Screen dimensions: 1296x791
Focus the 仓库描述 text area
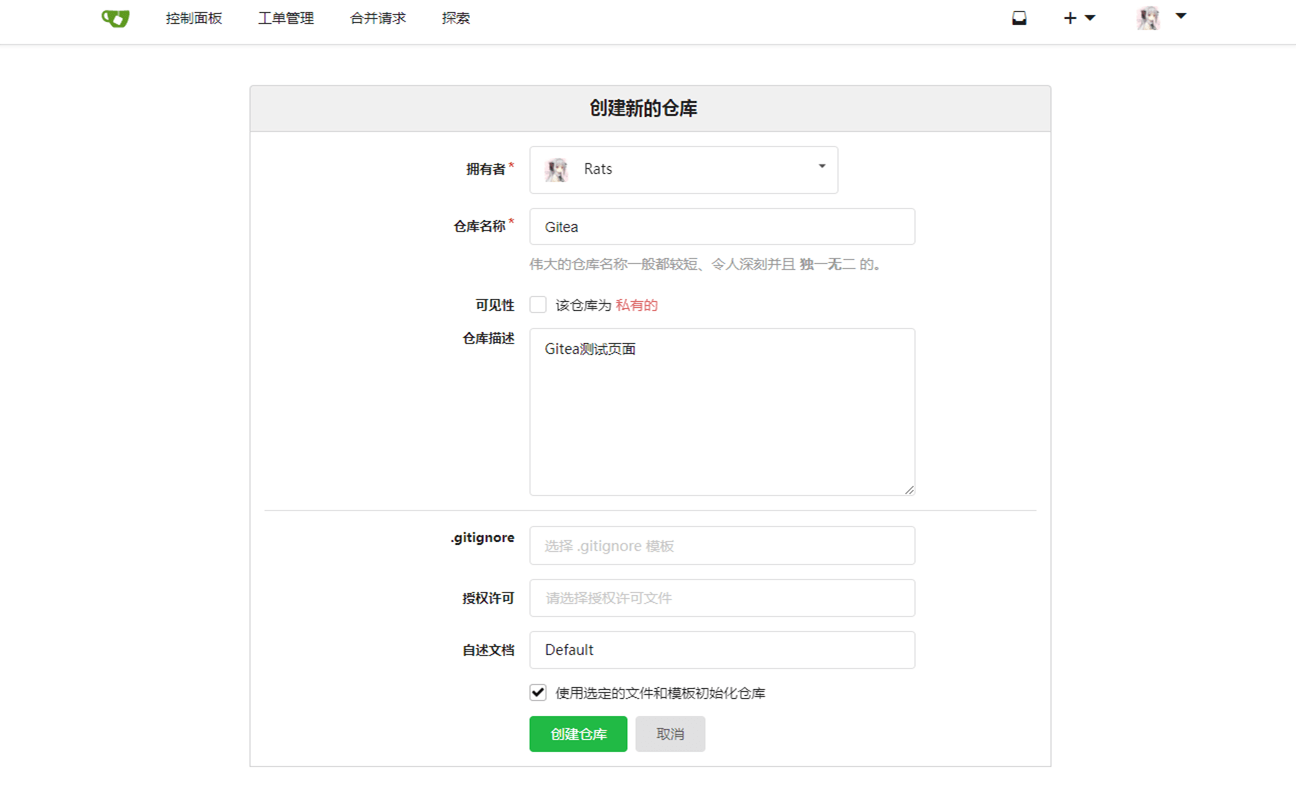click(722, 412)
